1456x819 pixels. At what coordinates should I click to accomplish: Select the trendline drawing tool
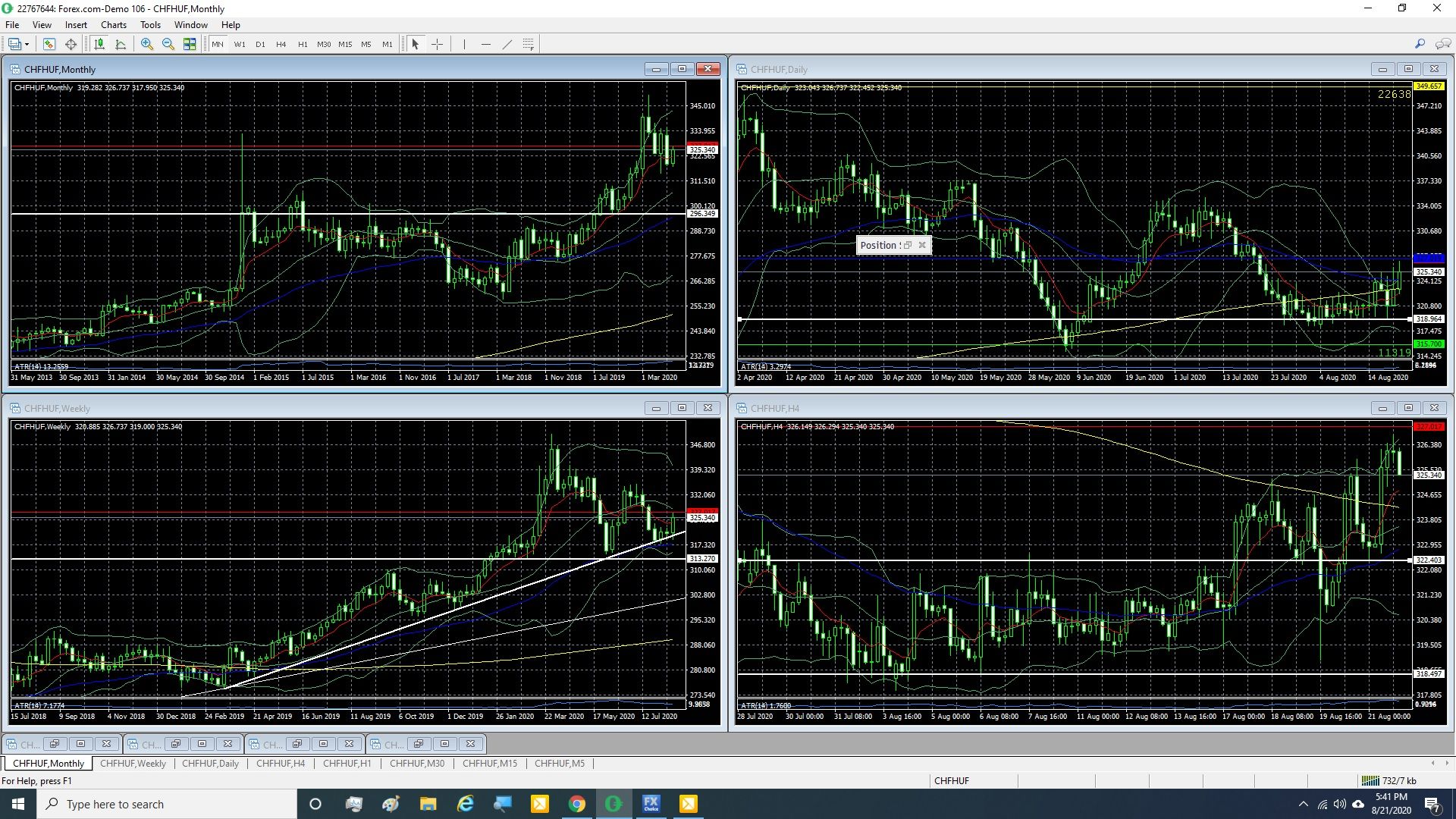point(507,44)
